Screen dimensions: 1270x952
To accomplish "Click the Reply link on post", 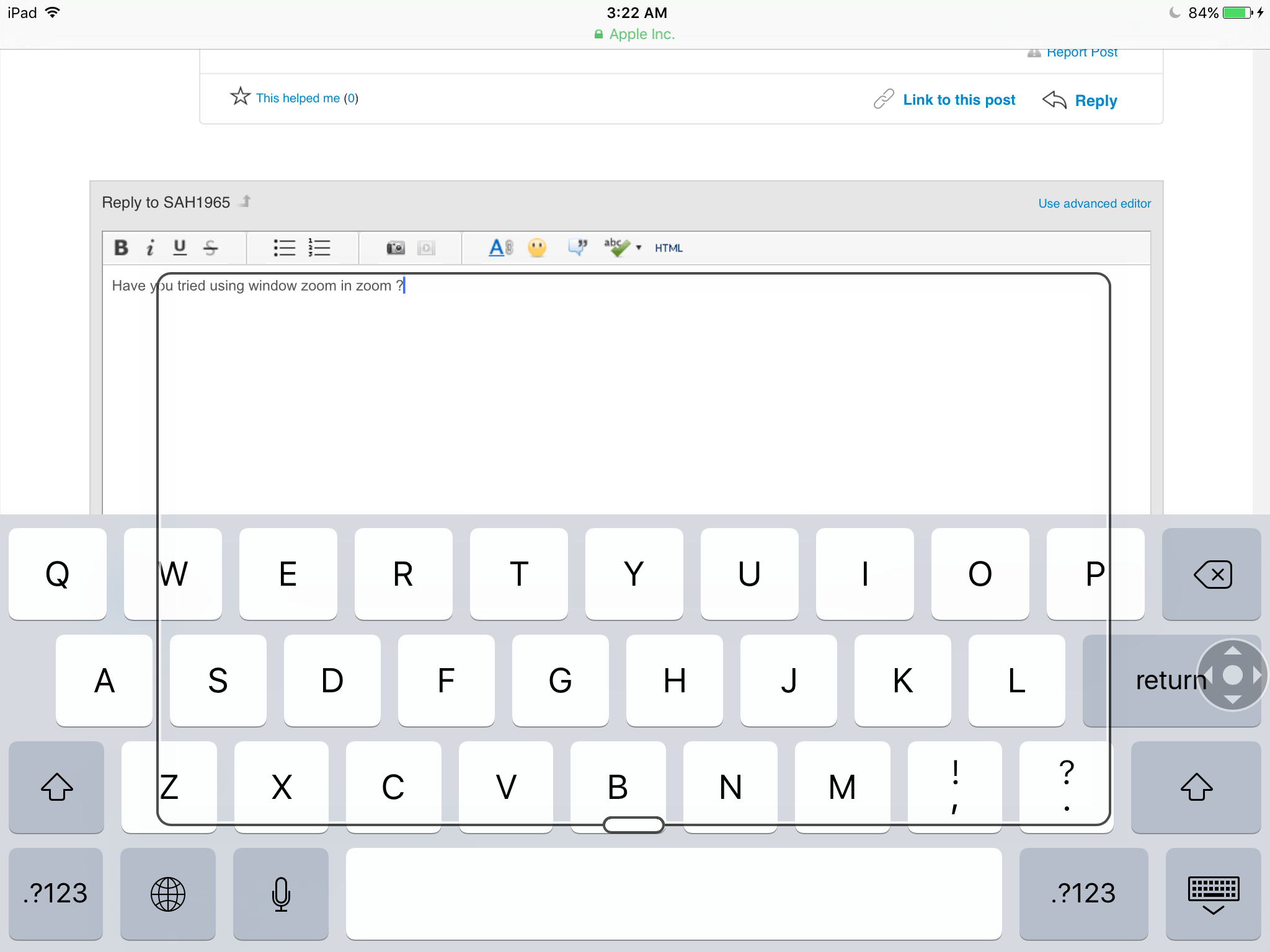I will 1095,100.
